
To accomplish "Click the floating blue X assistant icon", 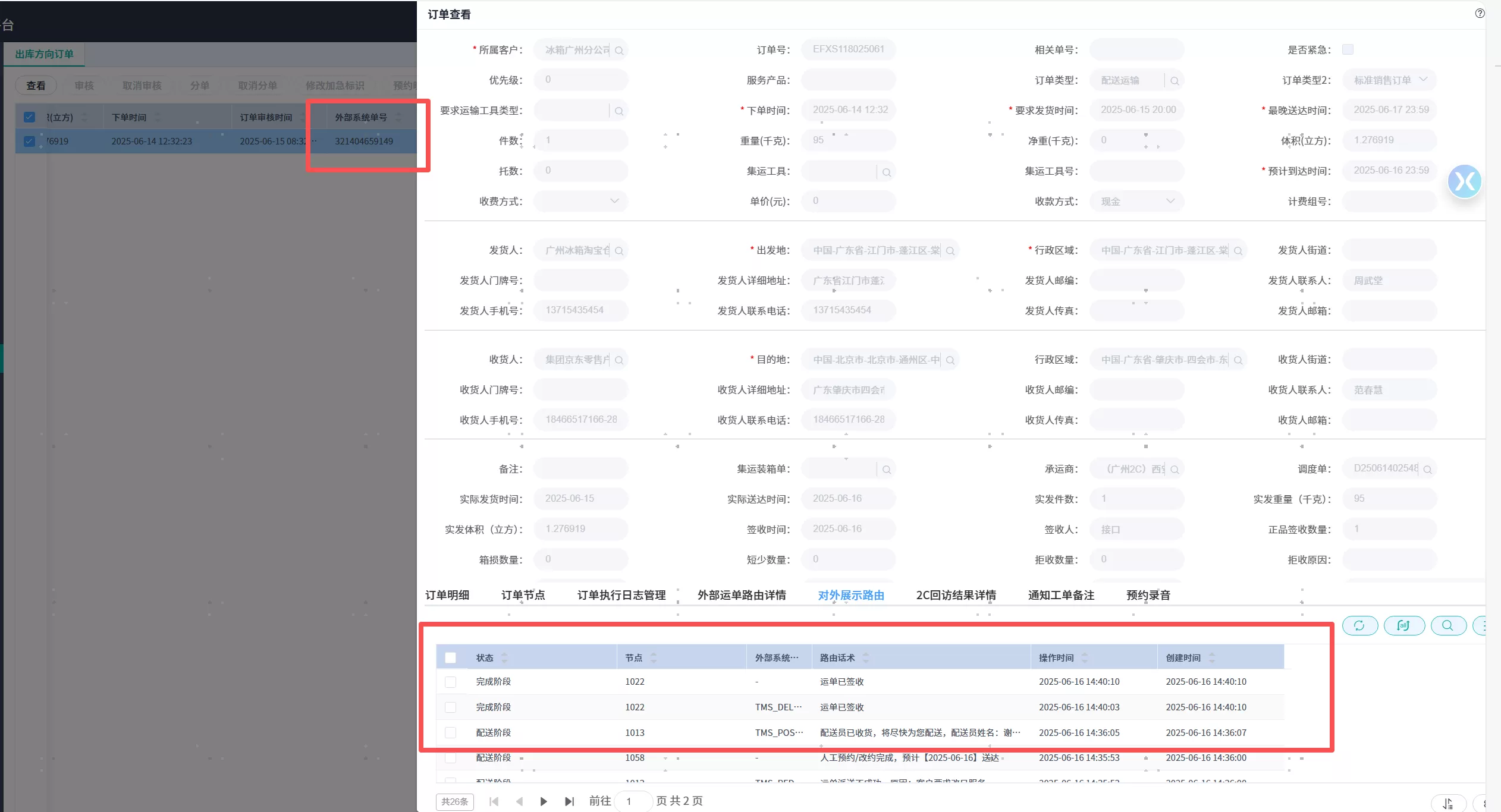I will click(x=1464, y=181).
